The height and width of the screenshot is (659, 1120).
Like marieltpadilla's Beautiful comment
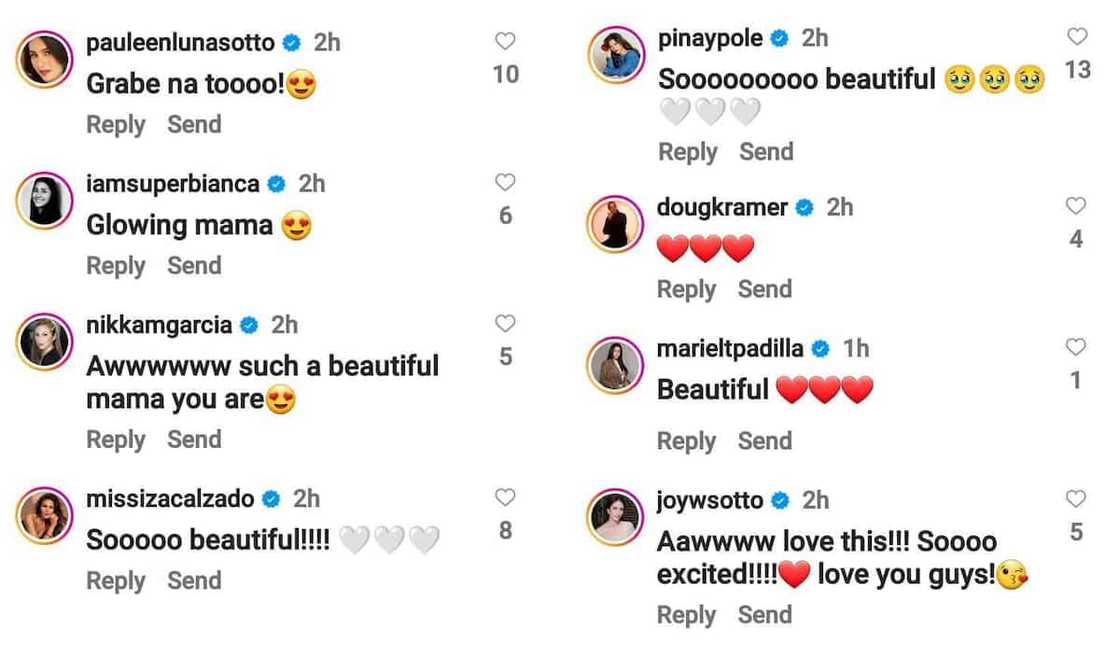[1076, 347]
